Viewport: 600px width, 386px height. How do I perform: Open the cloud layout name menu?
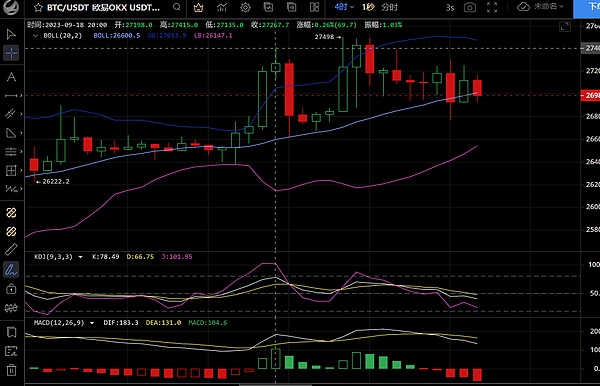click(541, 7)
